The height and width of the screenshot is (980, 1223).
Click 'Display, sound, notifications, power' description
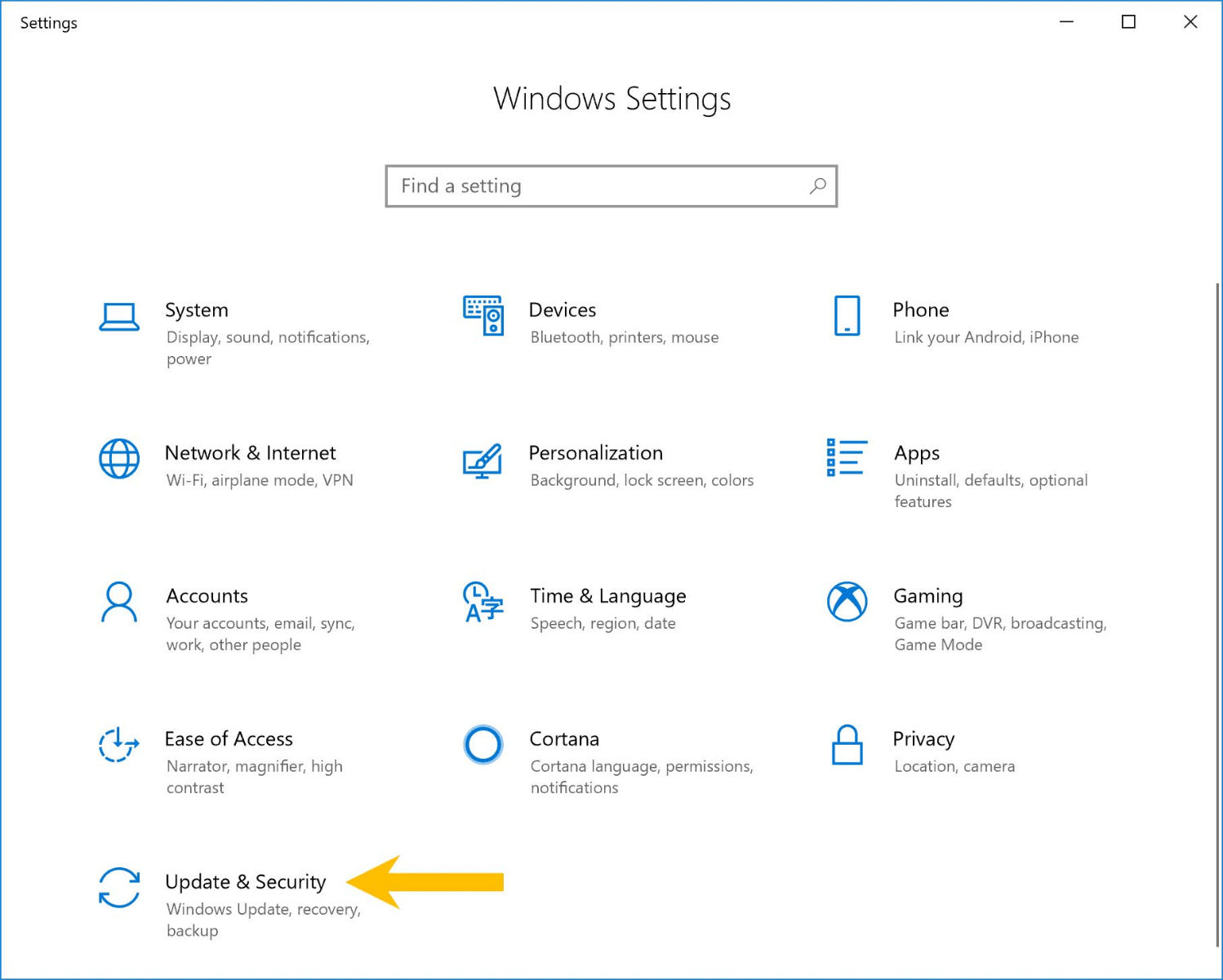click(269, 348)
